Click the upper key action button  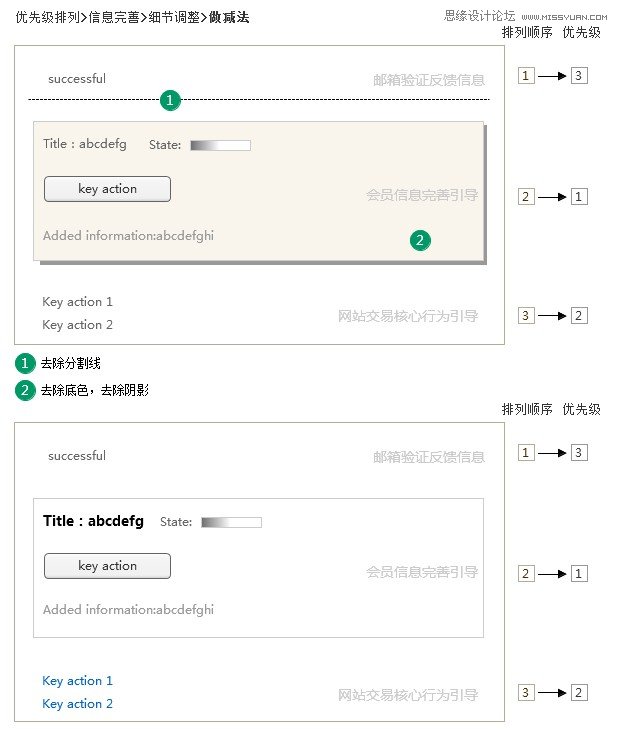click(107, 189)
